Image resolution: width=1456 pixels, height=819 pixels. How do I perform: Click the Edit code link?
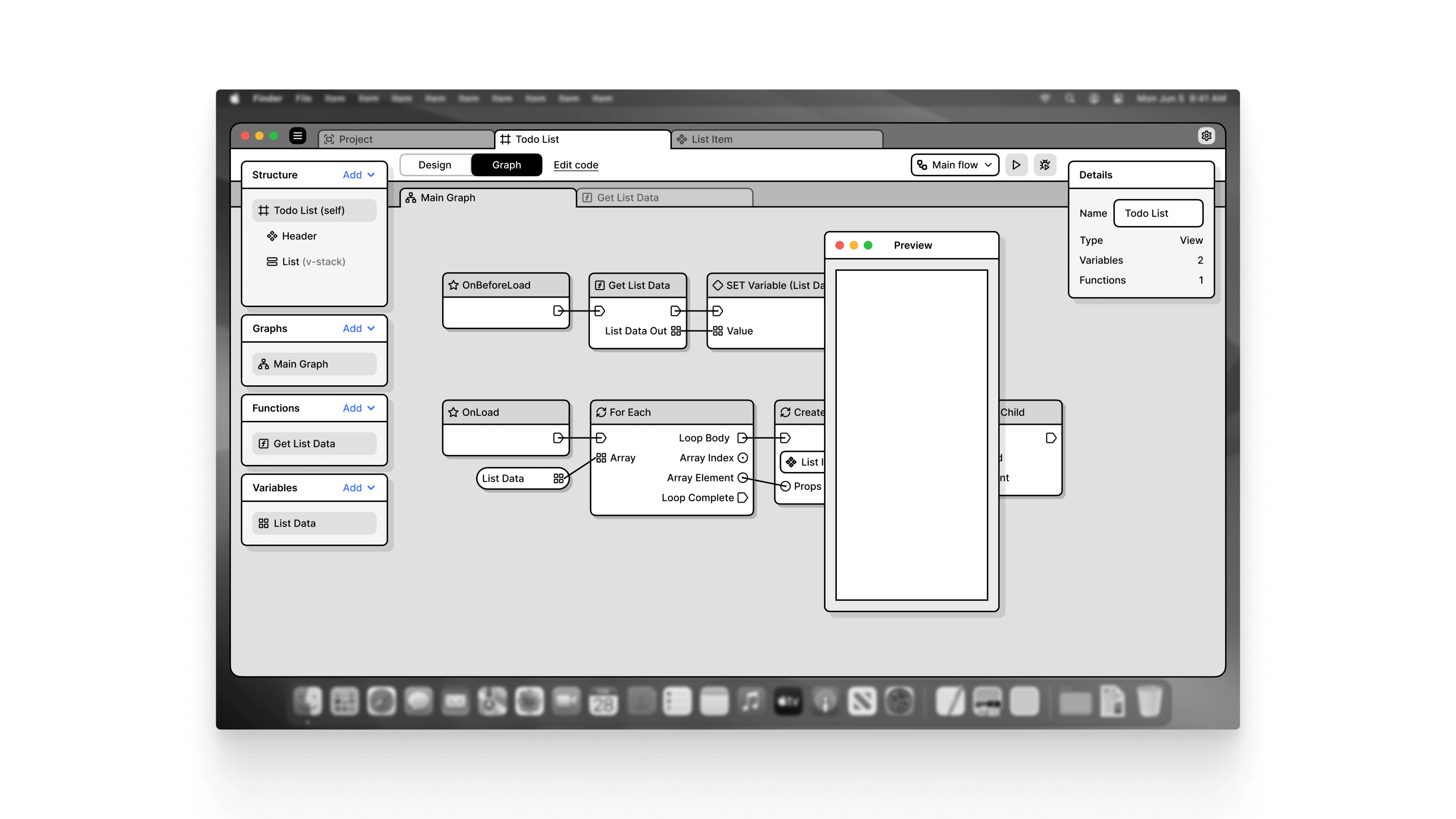coord(576,165)
